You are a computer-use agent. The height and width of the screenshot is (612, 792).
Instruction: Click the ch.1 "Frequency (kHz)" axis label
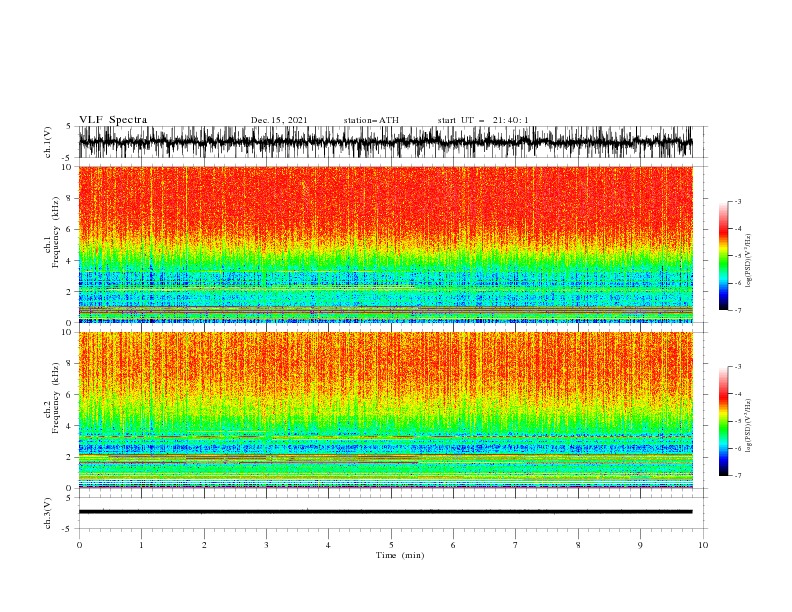point(55,233)
